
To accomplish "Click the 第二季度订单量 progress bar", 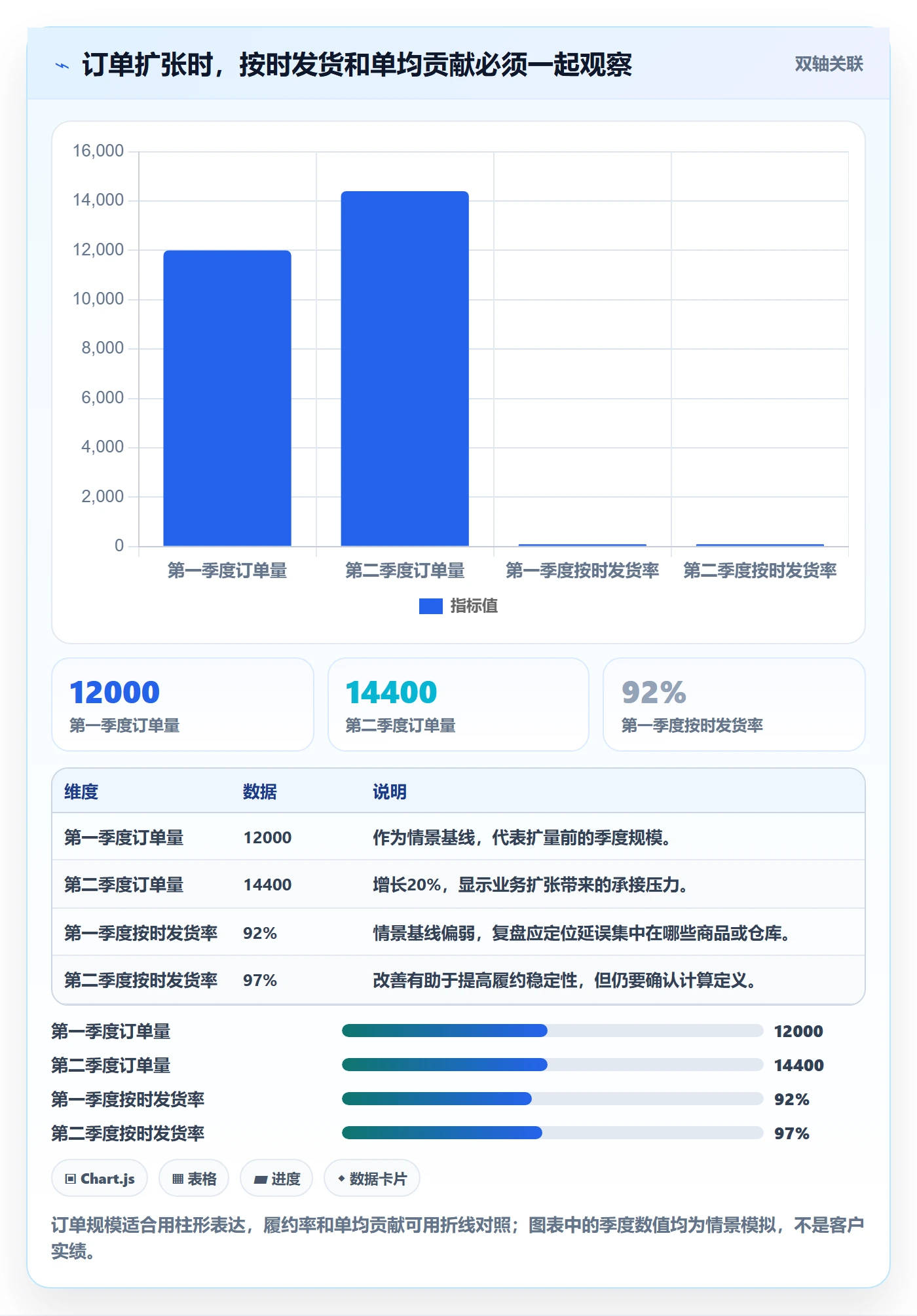I will [552, 1065].
